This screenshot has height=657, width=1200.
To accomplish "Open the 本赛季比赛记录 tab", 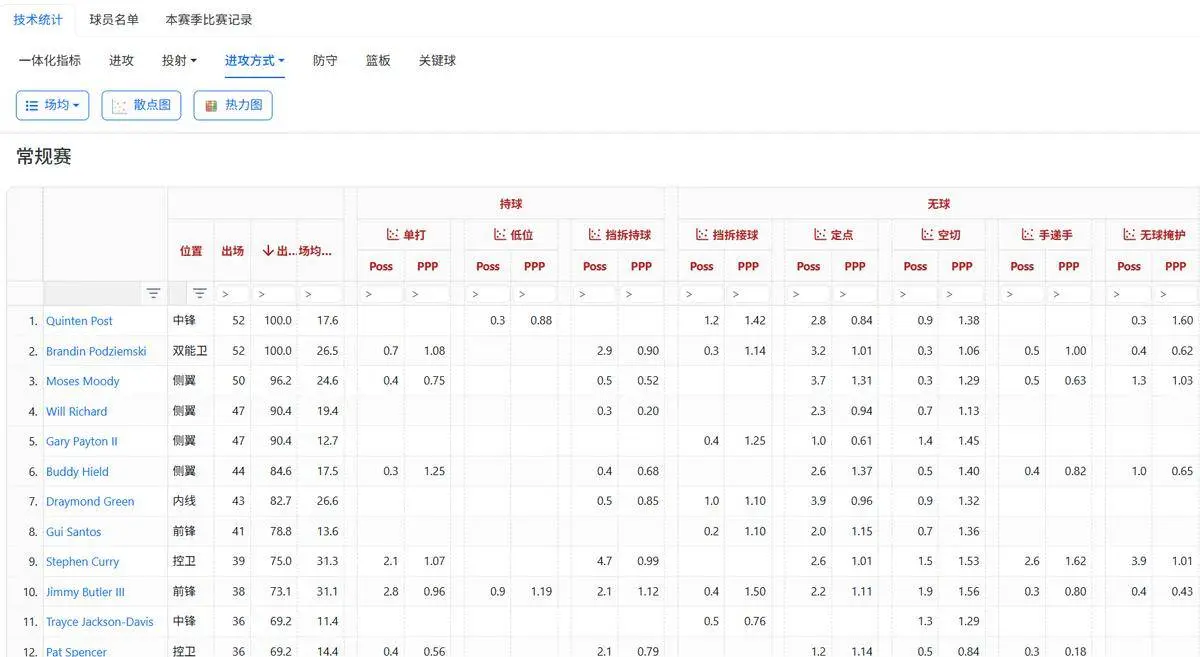I will tap(208, 19).
